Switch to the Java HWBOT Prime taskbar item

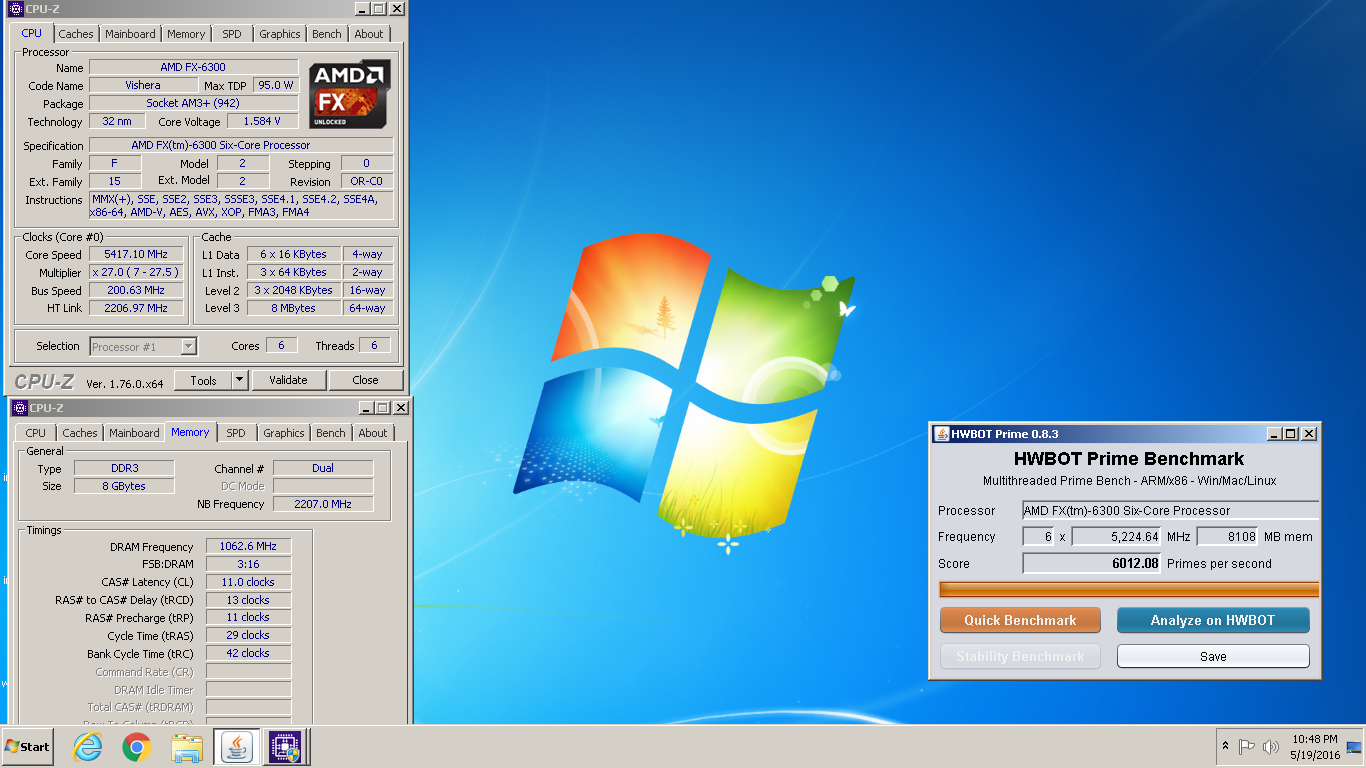click(x=237, y=747)
